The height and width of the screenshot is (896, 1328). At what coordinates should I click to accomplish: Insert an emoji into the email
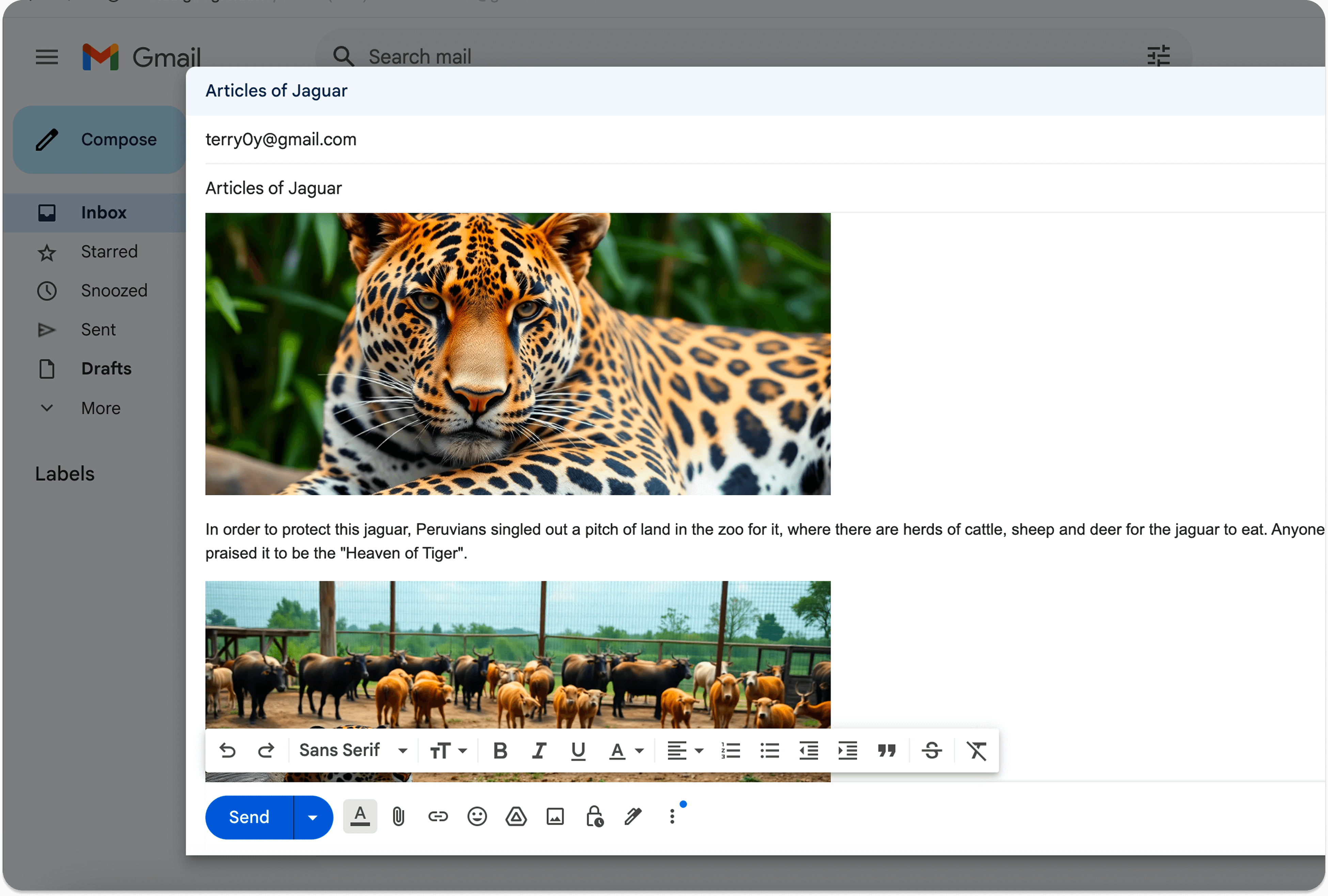click(477, 817)
